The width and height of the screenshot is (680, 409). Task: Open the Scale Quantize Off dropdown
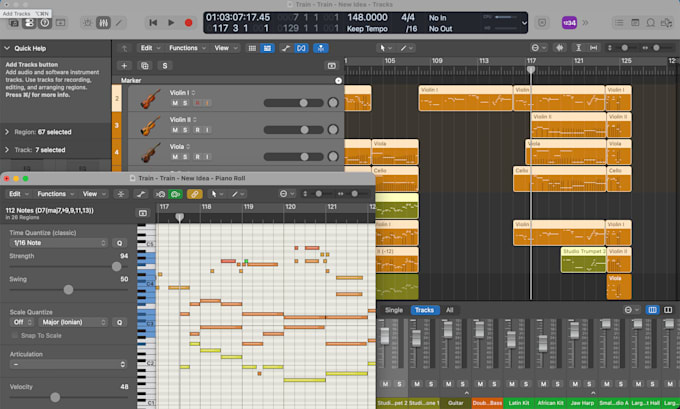[x=22, y=322]
